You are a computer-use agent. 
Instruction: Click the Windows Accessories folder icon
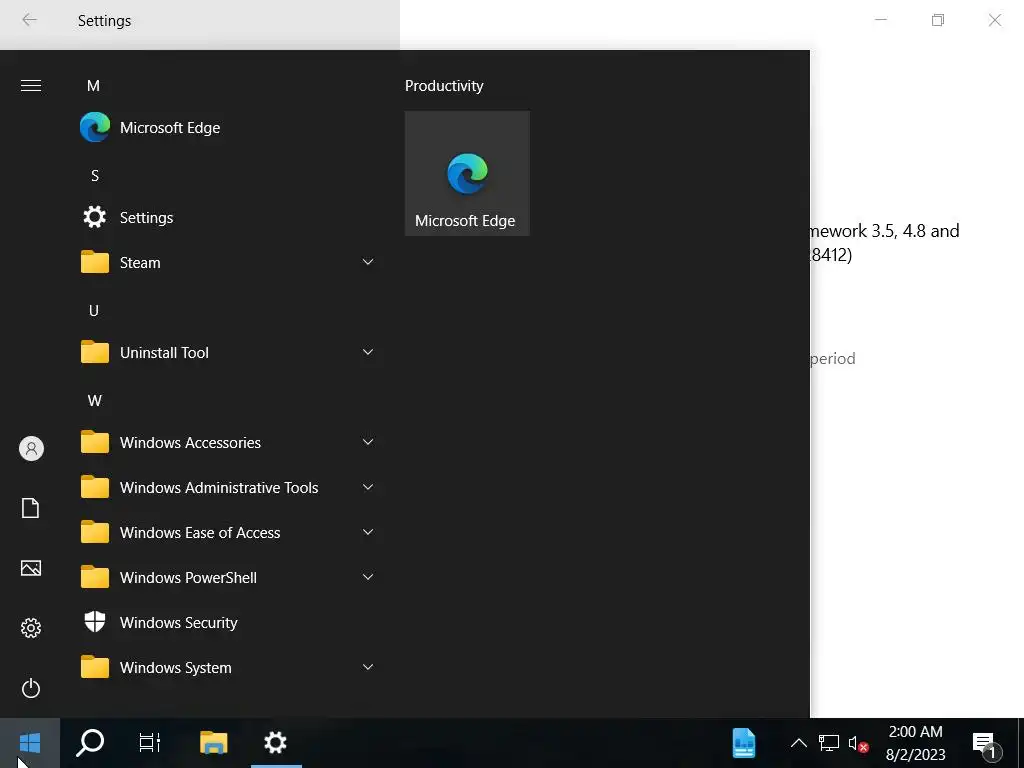pos(95,443)
